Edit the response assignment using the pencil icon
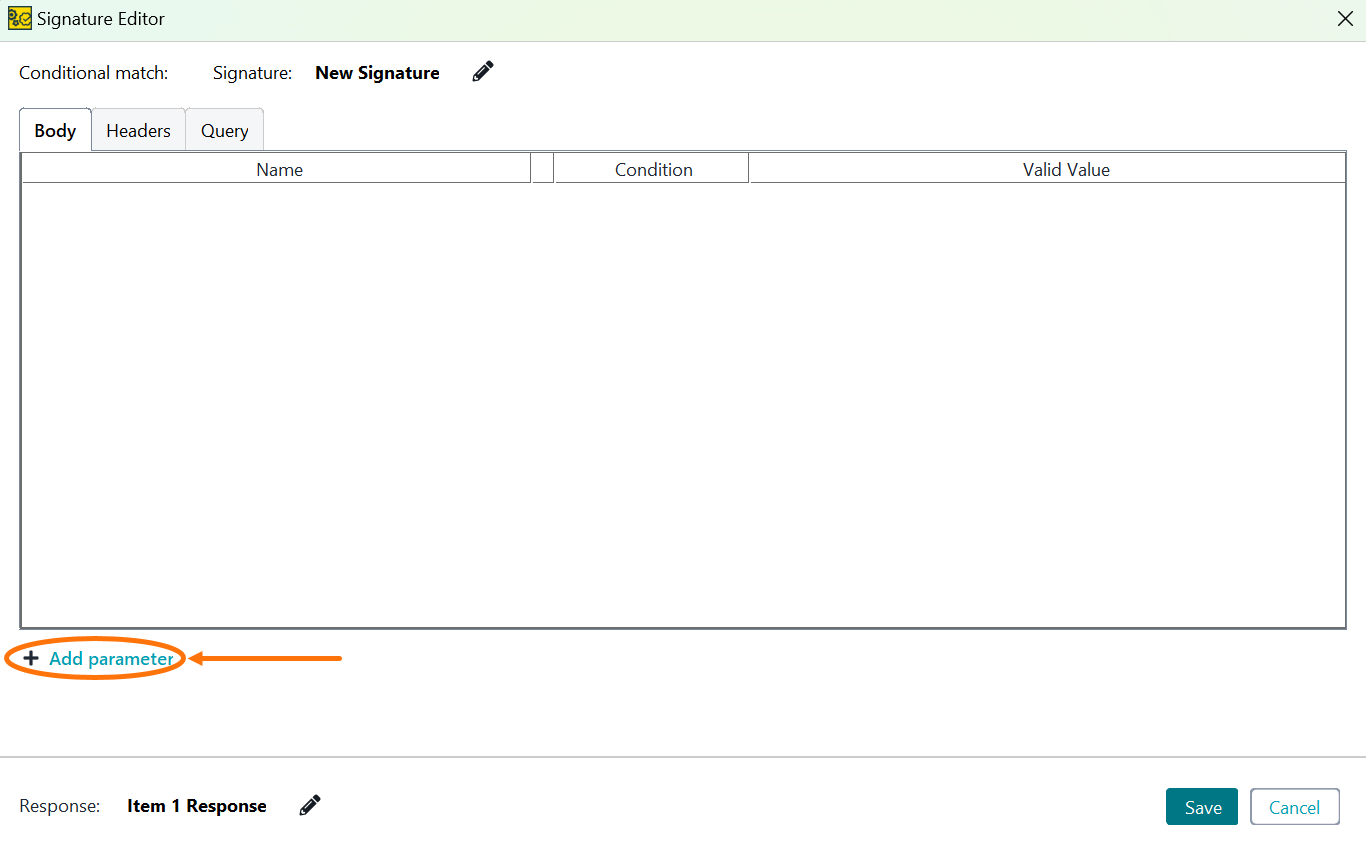Screen dimensions: 1366x852 [x=309, y=805]
